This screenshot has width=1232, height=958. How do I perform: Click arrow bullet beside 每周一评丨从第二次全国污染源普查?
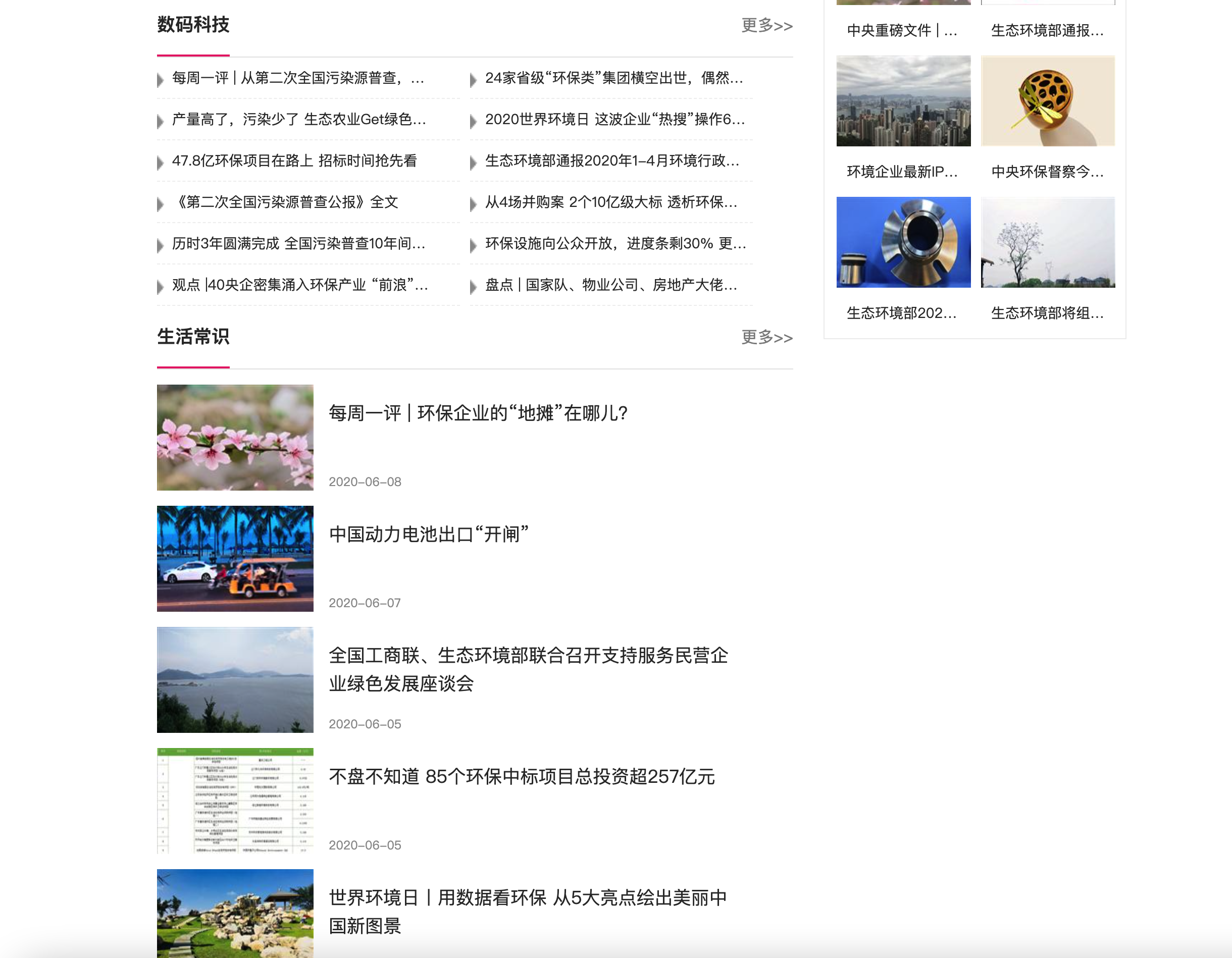tap(160, 80)
